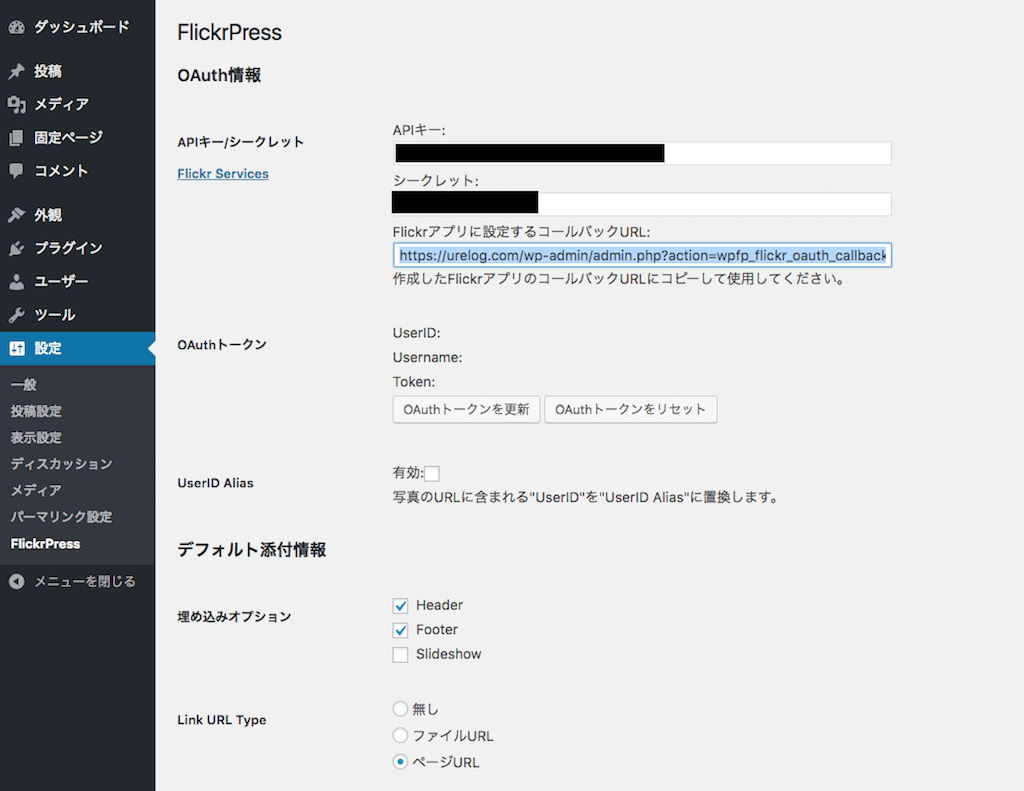Screen dimensions: 1024x791
Task: Click the APIキー input field
Action: [x=642, y=153]
